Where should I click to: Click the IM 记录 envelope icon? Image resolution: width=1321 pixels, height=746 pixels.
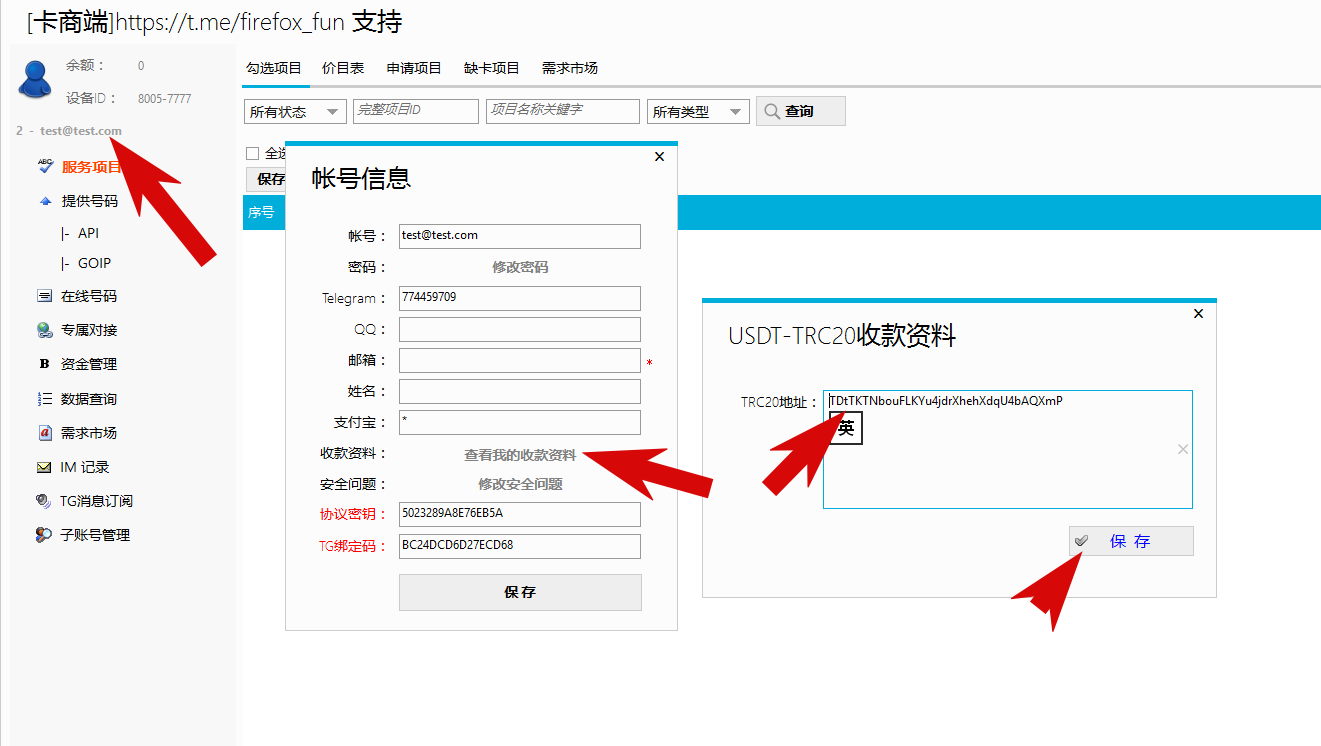click(x=45, y=467)
